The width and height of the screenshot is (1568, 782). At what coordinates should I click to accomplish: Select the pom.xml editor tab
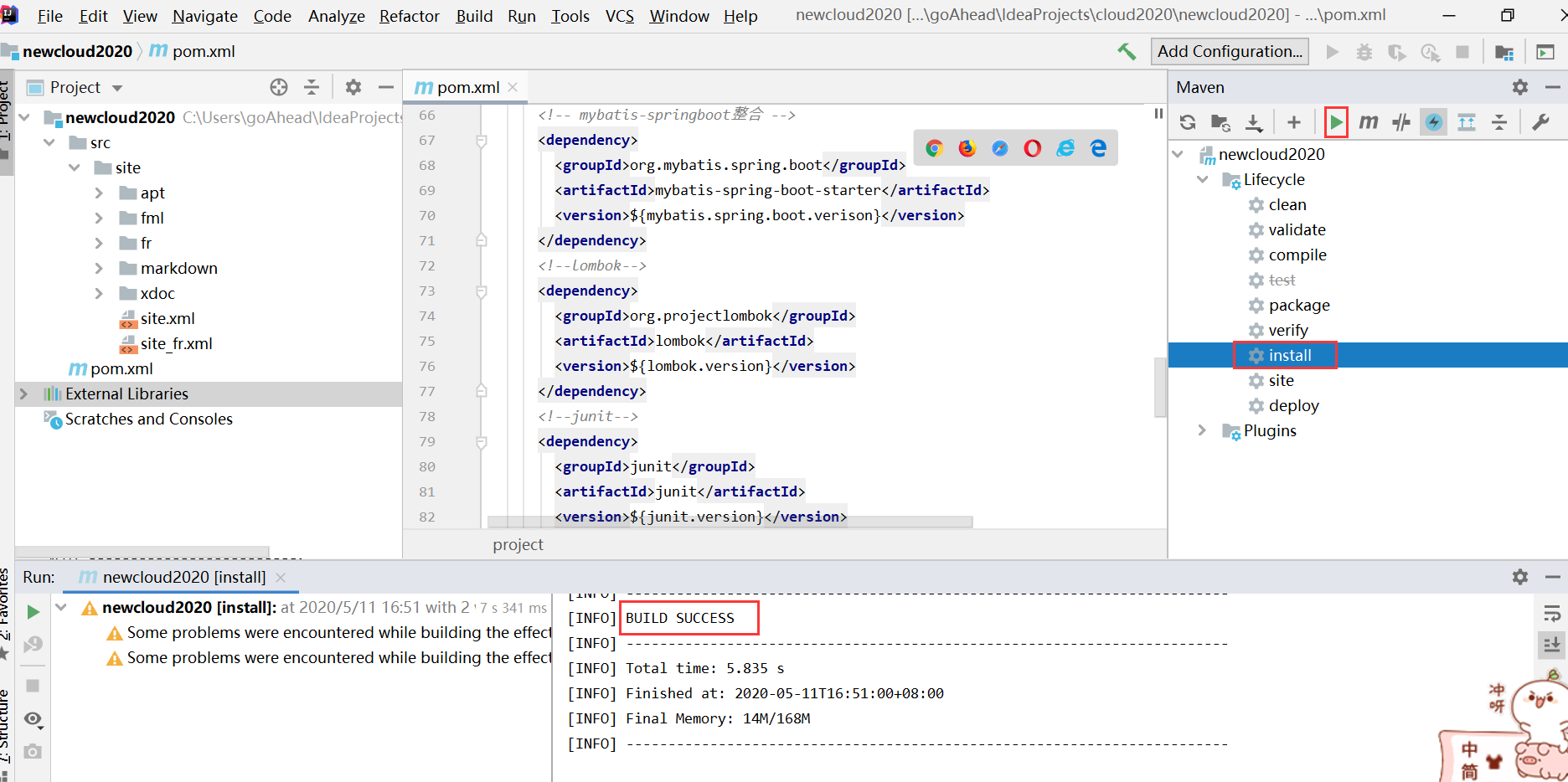[x=467, y=87]
